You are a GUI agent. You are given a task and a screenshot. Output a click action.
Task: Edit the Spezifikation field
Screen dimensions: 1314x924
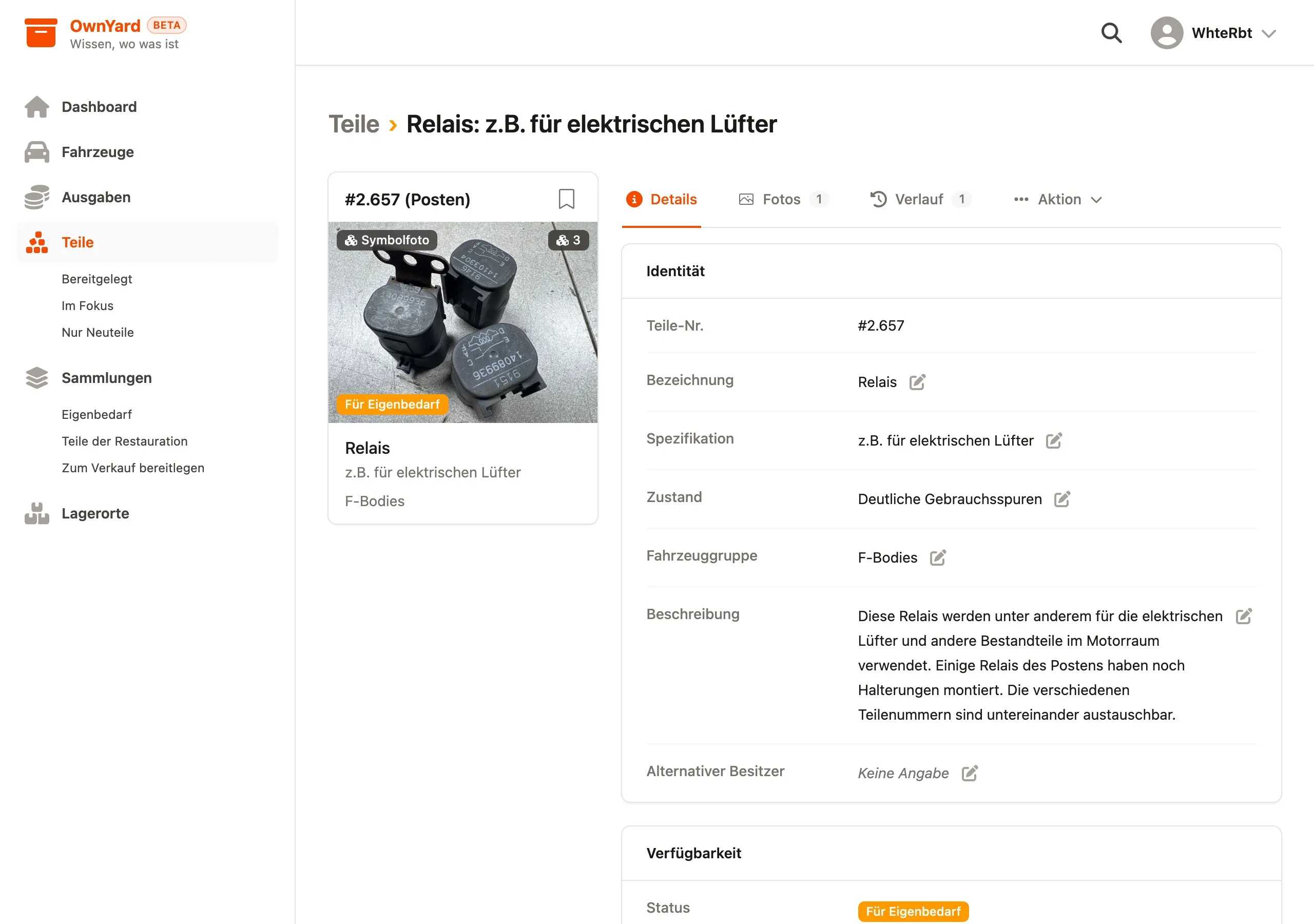pyautogui.click(x=1054, y=440)
